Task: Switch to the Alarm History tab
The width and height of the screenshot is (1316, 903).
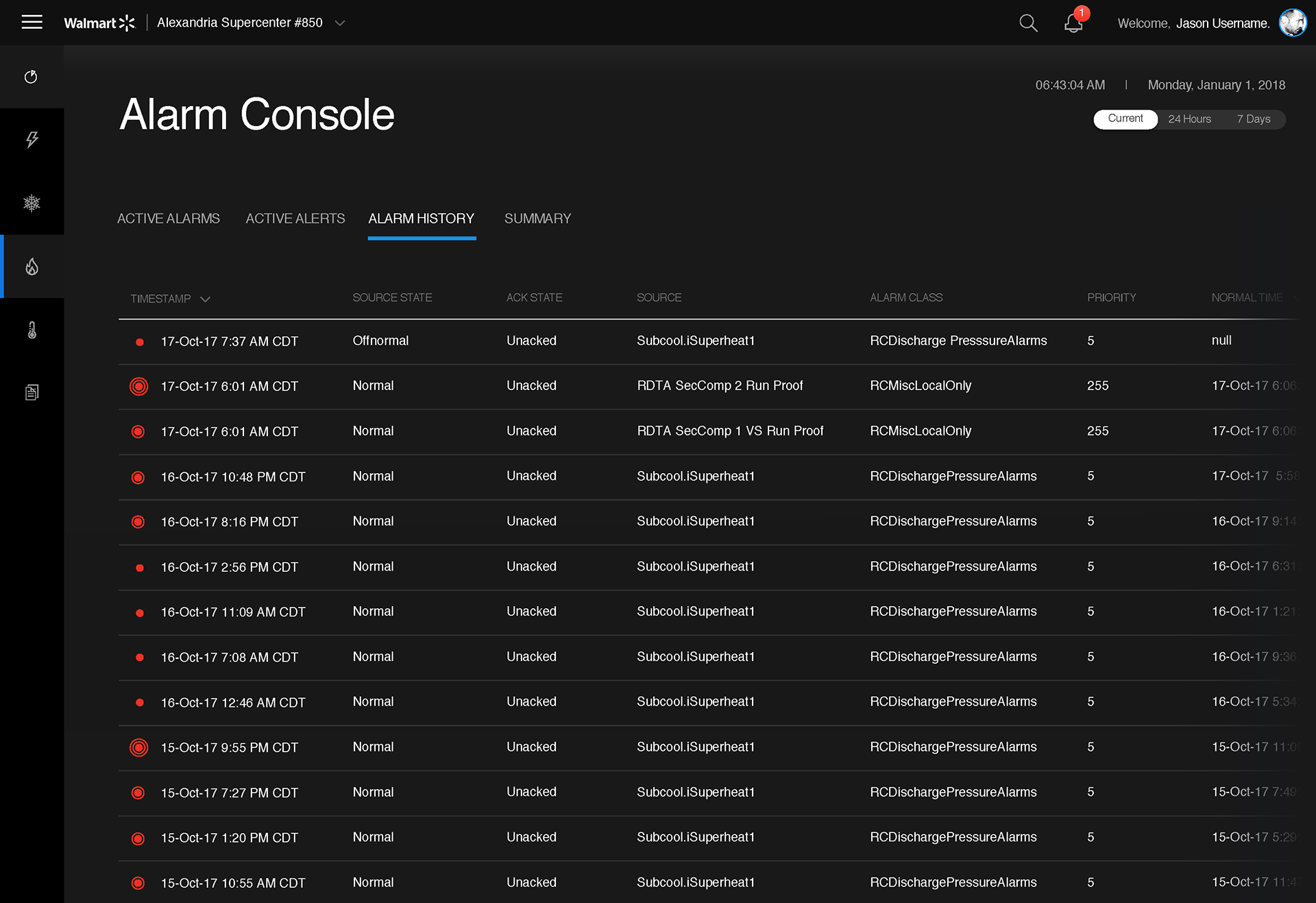Action: (422, 218)
